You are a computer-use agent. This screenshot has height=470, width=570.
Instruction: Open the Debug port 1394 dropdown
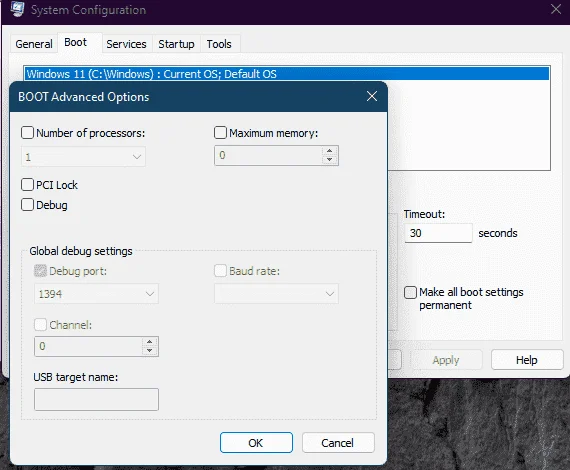click(96, 294)
